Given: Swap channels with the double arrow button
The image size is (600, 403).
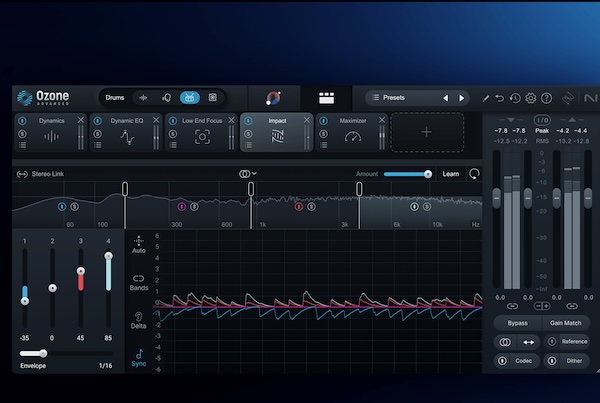Looking at the screenshot, I should (x=528, y=342).
